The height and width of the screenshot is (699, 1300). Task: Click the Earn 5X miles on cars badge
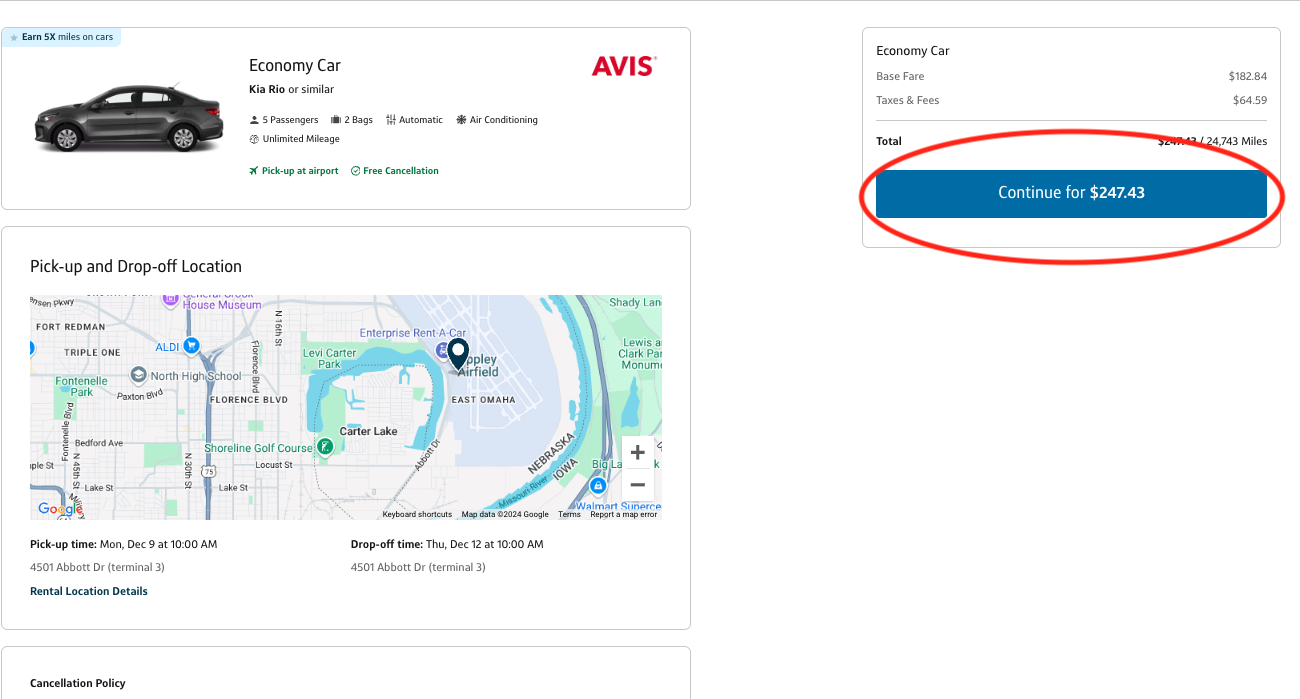[61, 37]
